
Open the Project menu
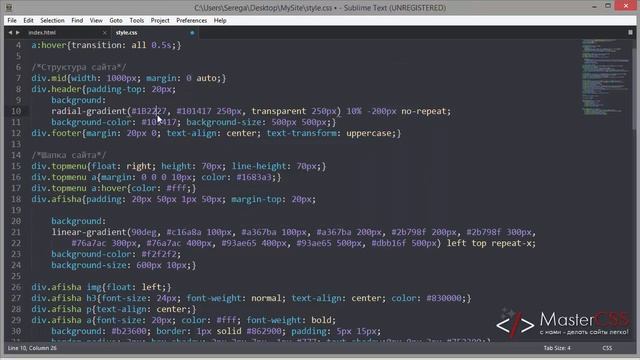[160, 20]
